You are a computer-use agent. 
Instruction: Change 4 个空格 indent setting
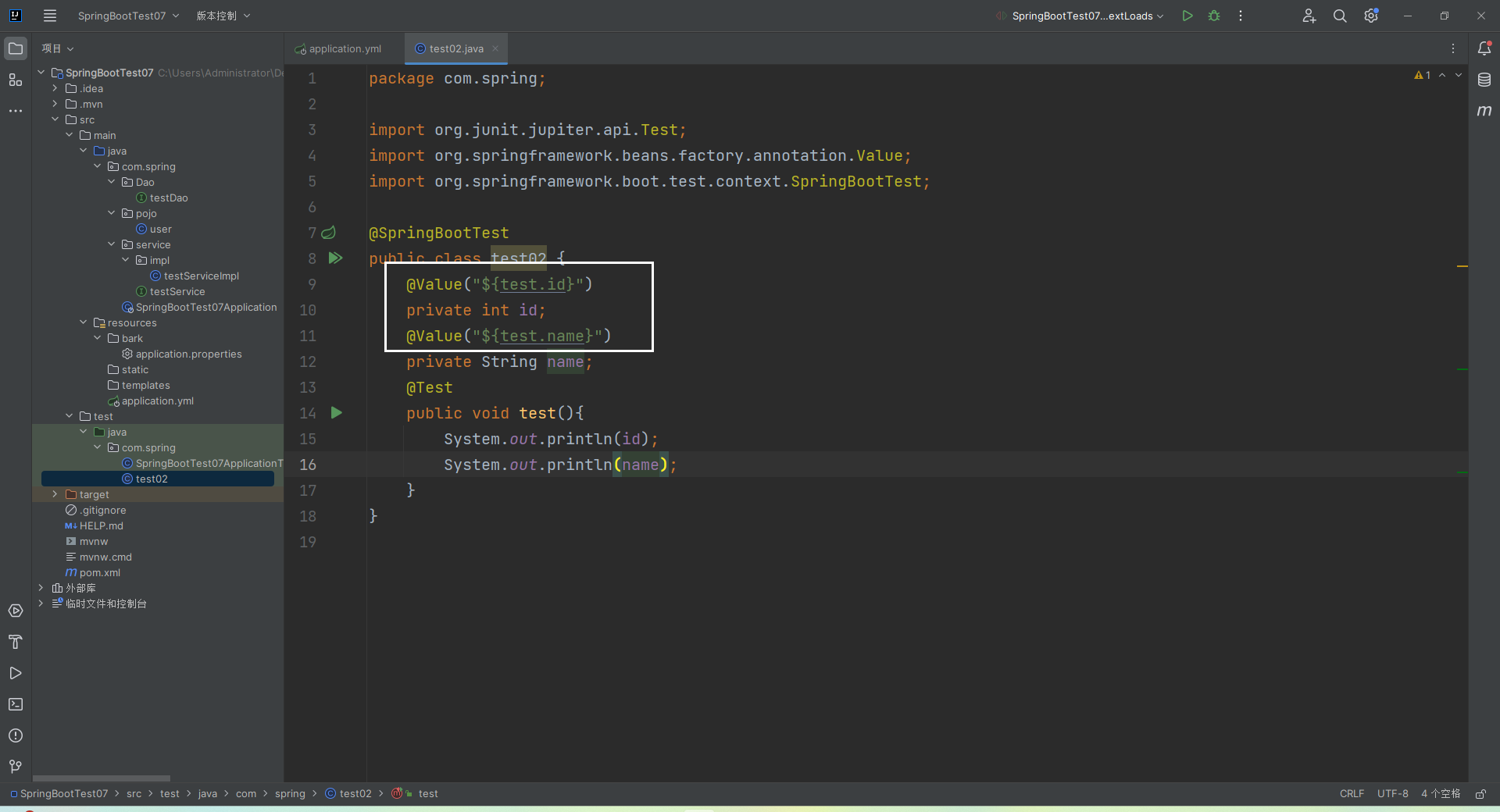click(1441, 794)
